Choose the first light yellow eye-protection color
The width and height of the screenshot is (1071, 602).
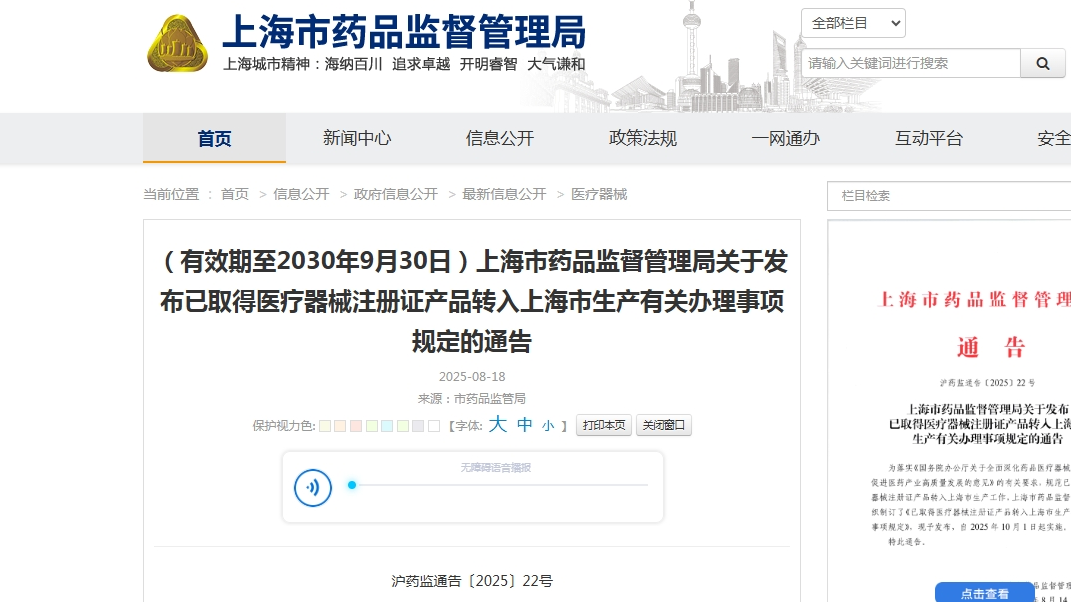pyautogui.click(x=325, y=426)
